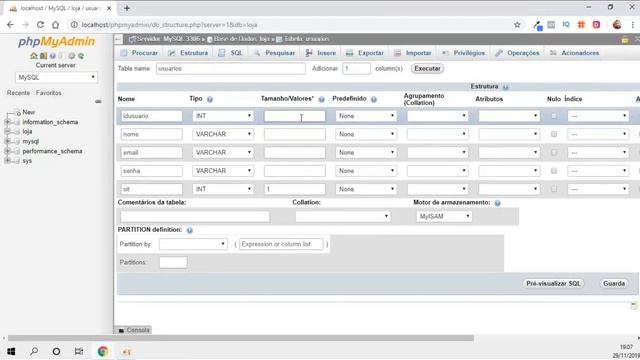This screenshot has height=360, width=640.
Task: Open the Pesquisar tab
Action: [x=274, y=53]
